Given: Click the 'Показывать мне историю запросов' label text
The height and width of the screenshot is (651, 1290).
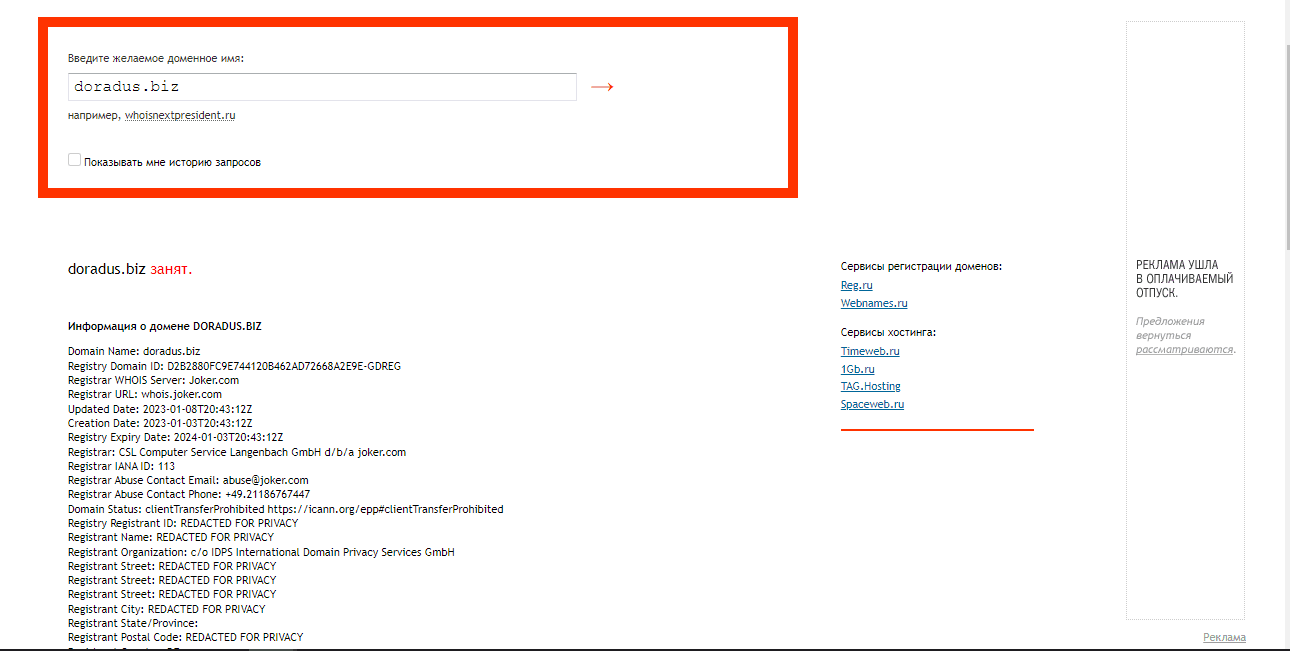Looking at the screenshot, I should coord(172,162).
